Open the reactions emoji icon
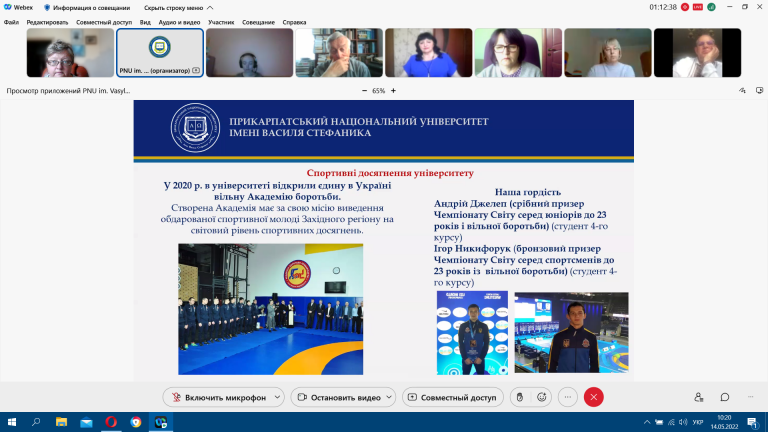This screenshot has width=768, height=432. pos(541,397)
